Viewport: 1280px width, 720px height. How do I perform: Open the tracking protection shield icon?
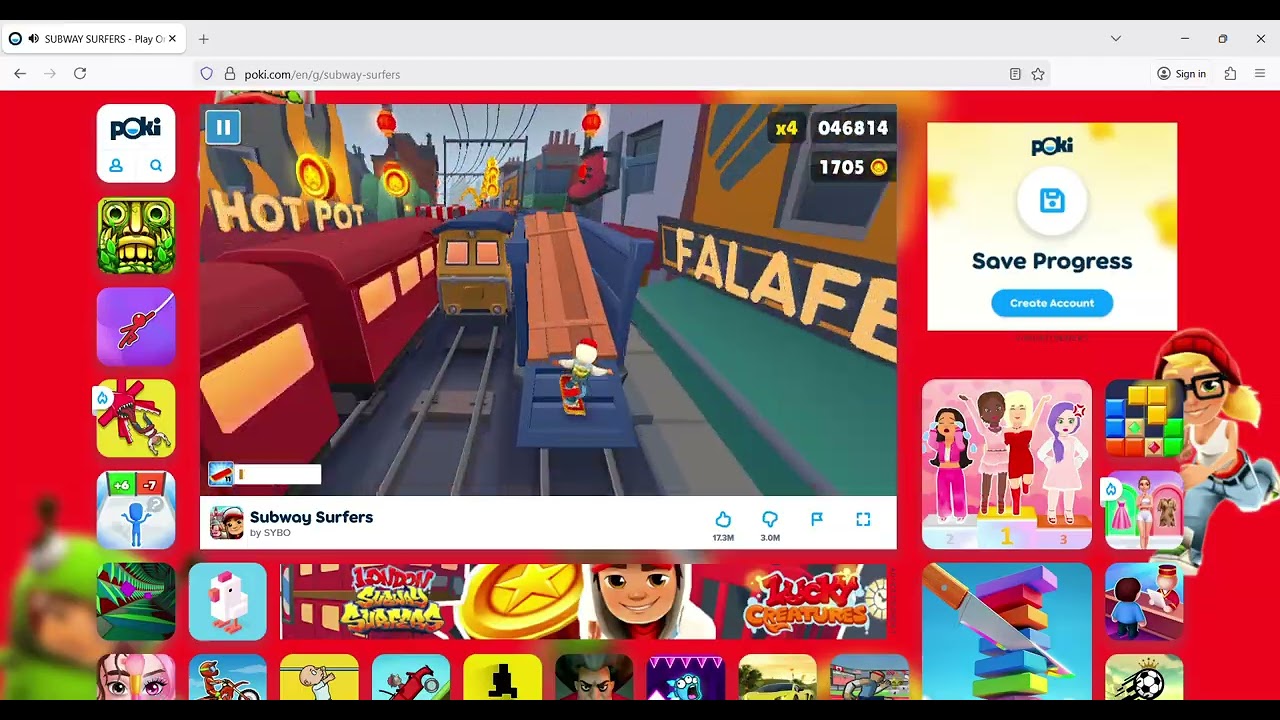click(x=207, y=74)
